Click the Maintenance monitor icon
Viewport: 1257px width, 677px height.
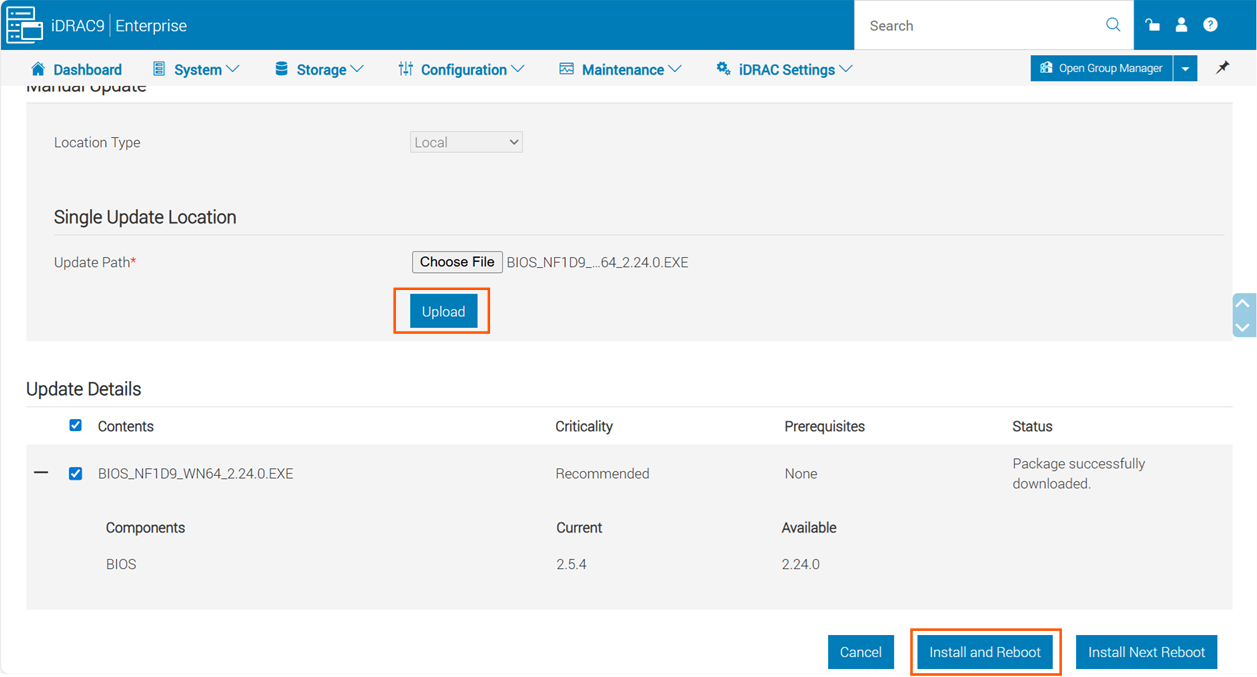pyautogui.click(x=566, y=69)
